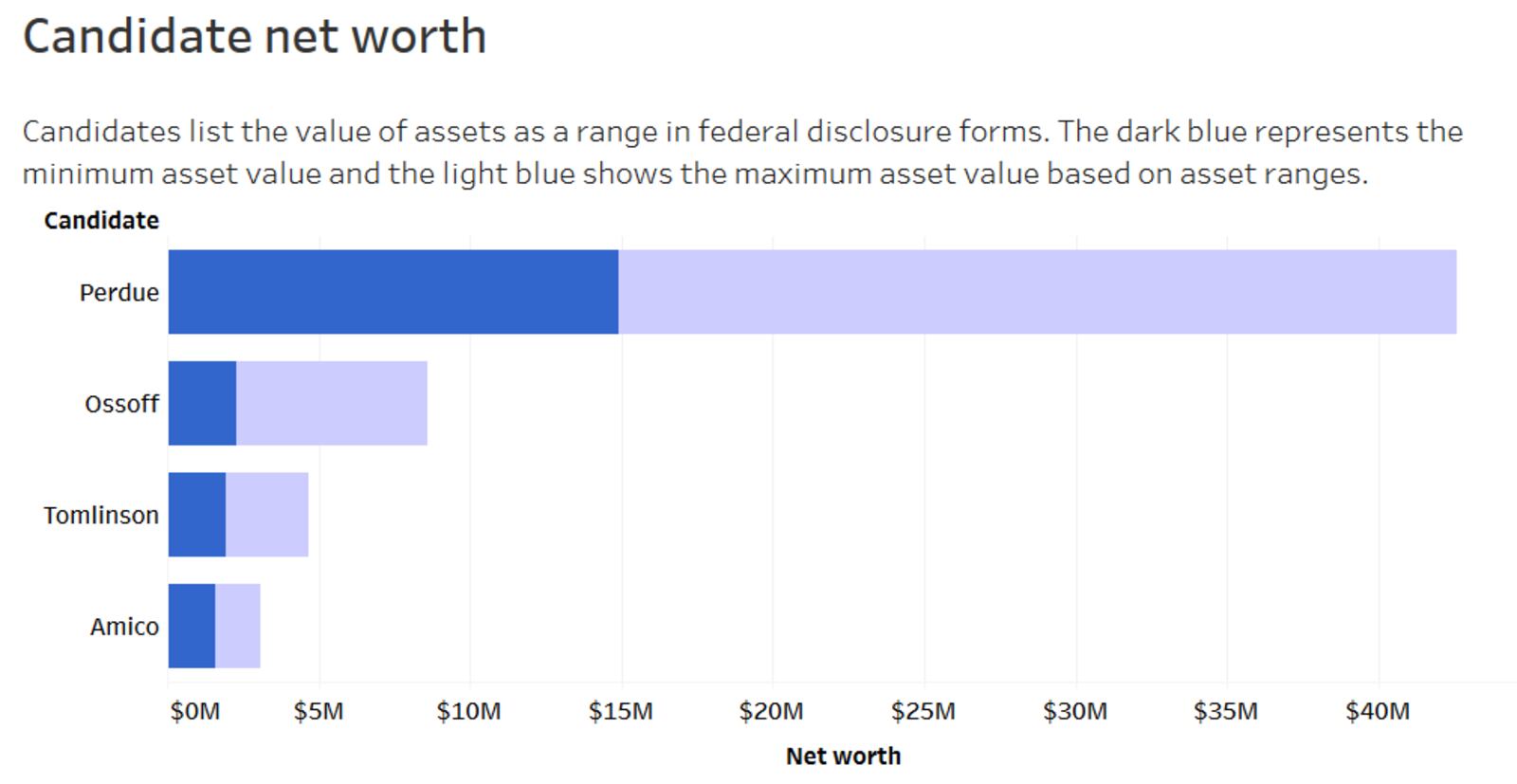Select Amico's dark blue bar segment
Image resolution: width=1517 pixels, height=784 pixels.
tap(192, 626)
